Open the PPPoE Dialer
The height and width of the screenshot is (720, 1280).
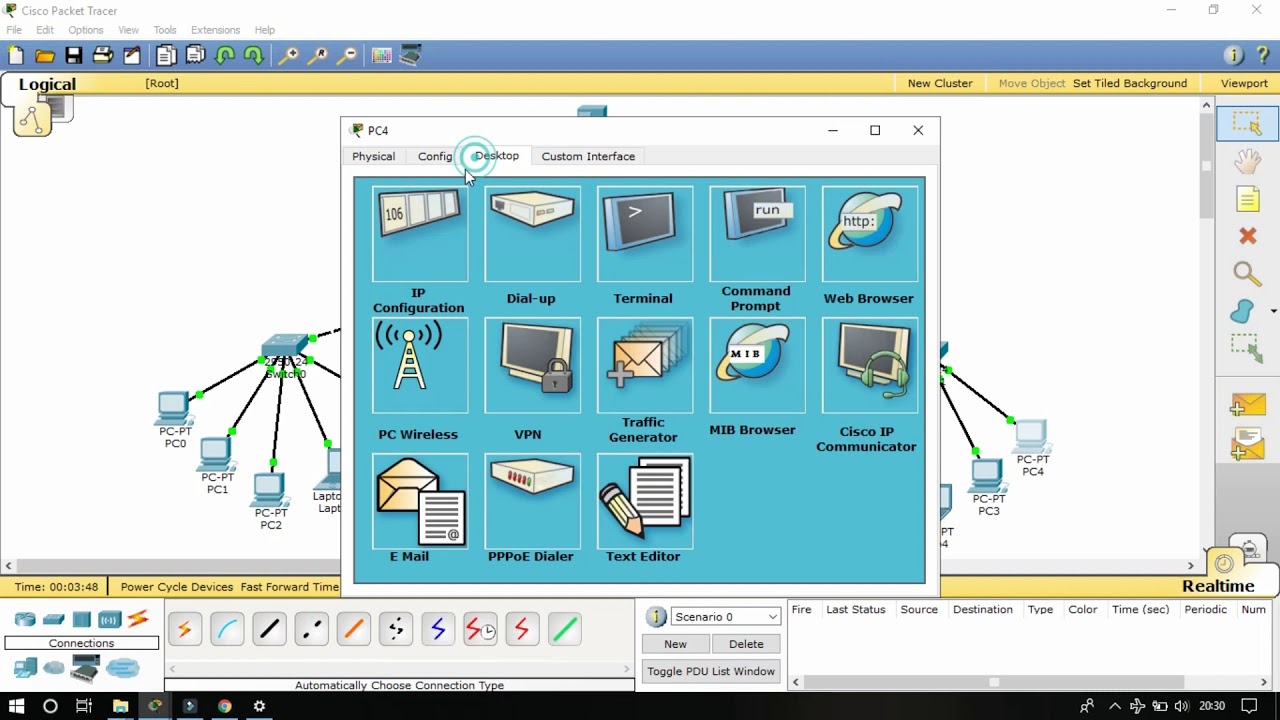(532, 501)
